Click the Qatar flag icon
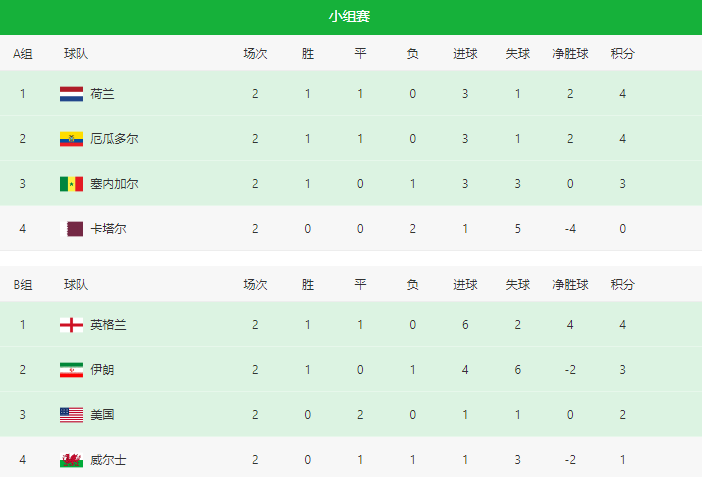The height and width of the screenshot is (477, 702). tap(72, 229)
